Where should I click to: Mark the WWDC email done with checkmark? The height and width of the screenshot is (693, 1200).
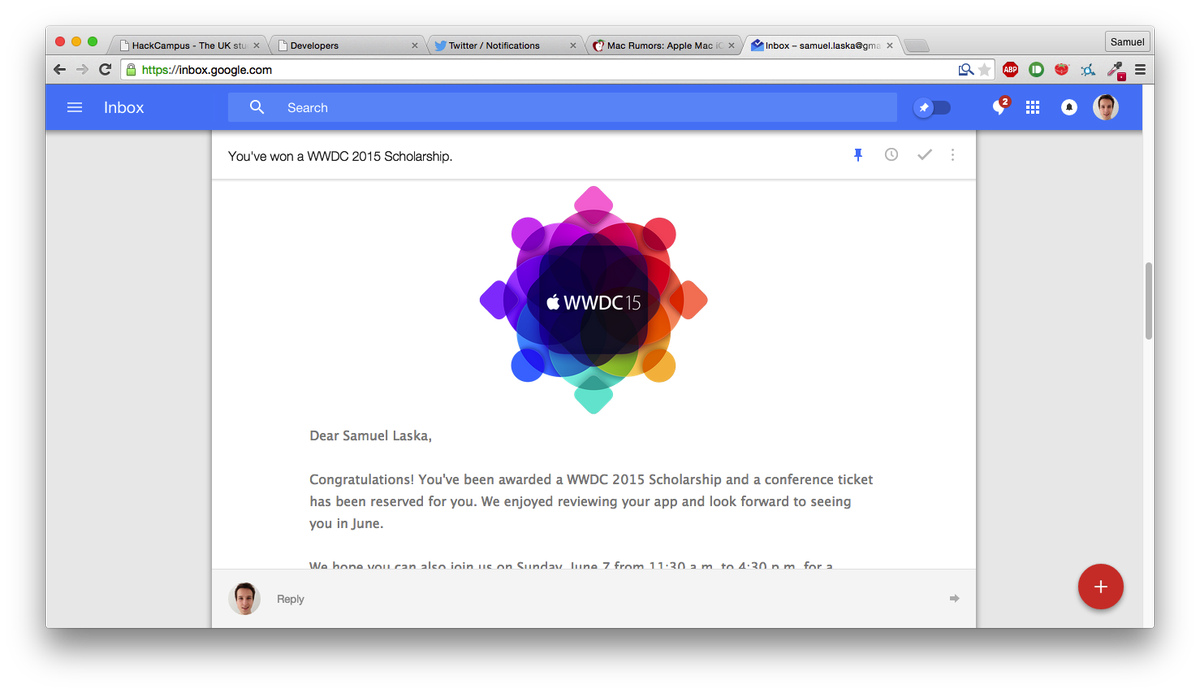(x=924, y=155)
